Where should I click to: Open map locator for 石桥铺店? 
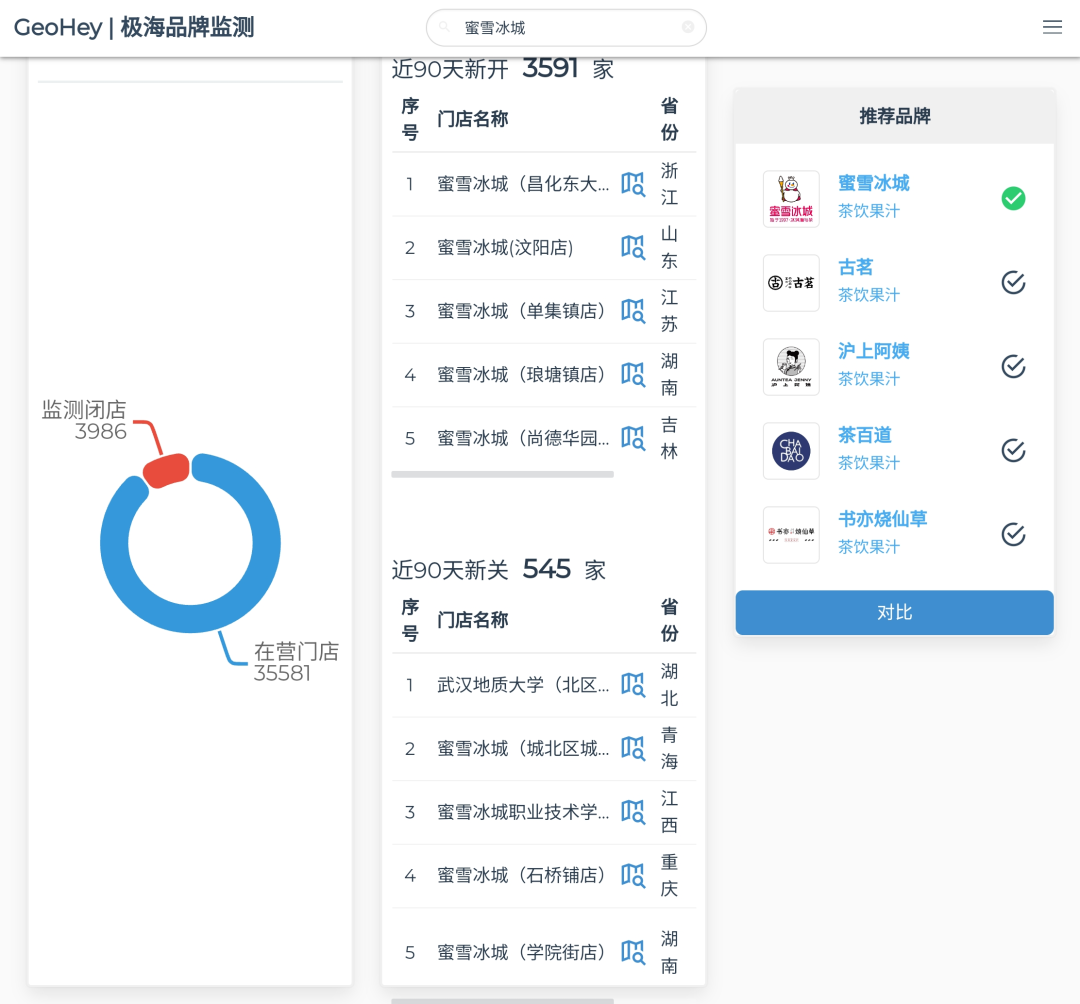tap(632, 875)
